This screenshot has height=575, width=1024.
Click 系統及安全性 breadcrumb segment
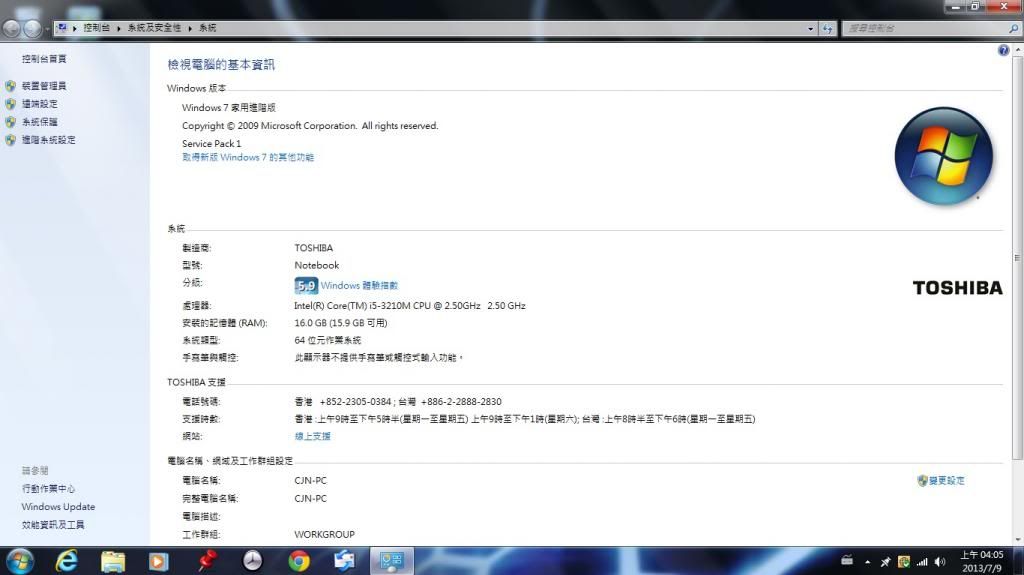tap(154, 27)
